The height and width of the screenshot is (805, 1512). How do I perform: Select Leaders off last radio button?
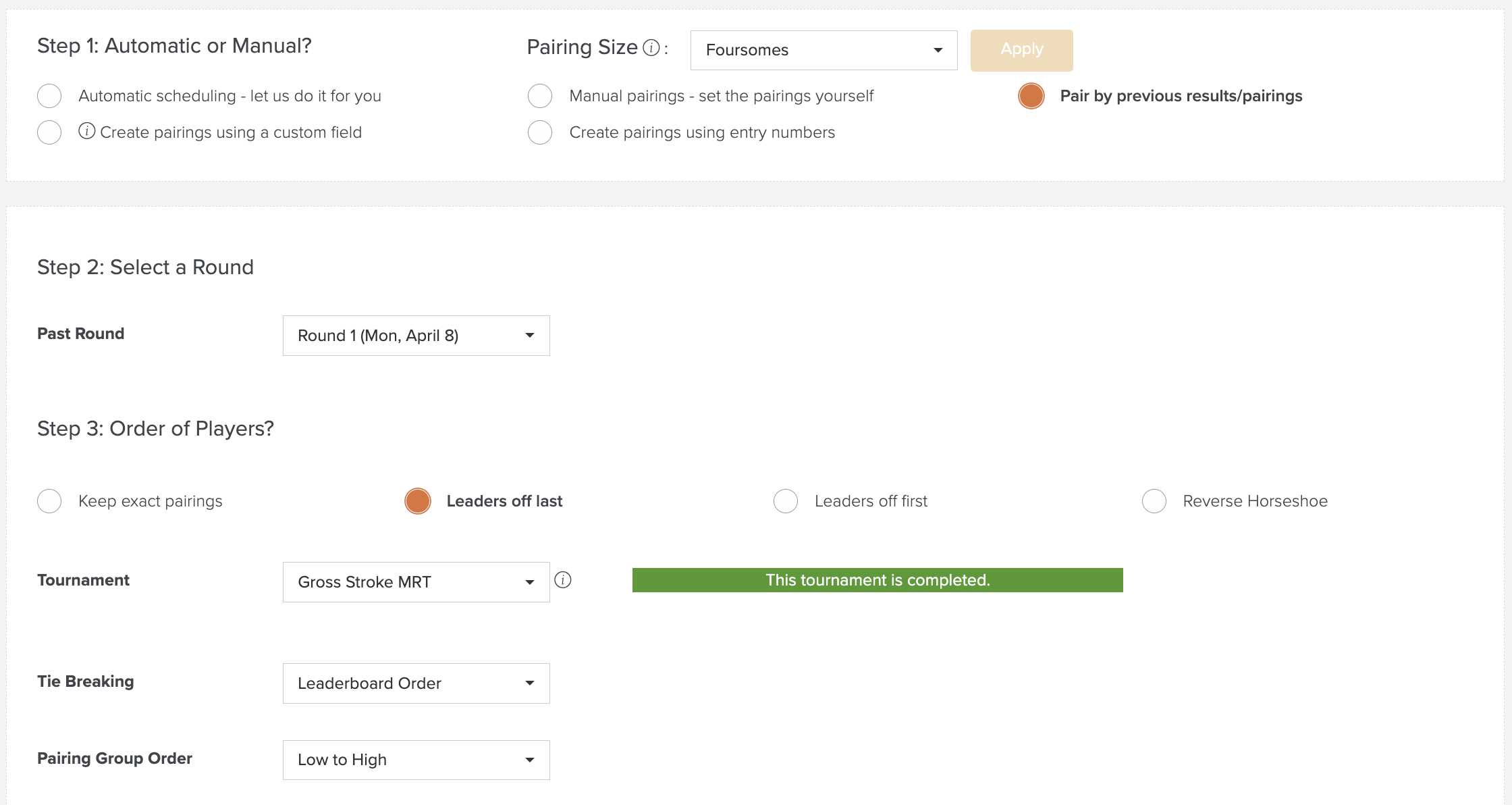pos(418,501)
